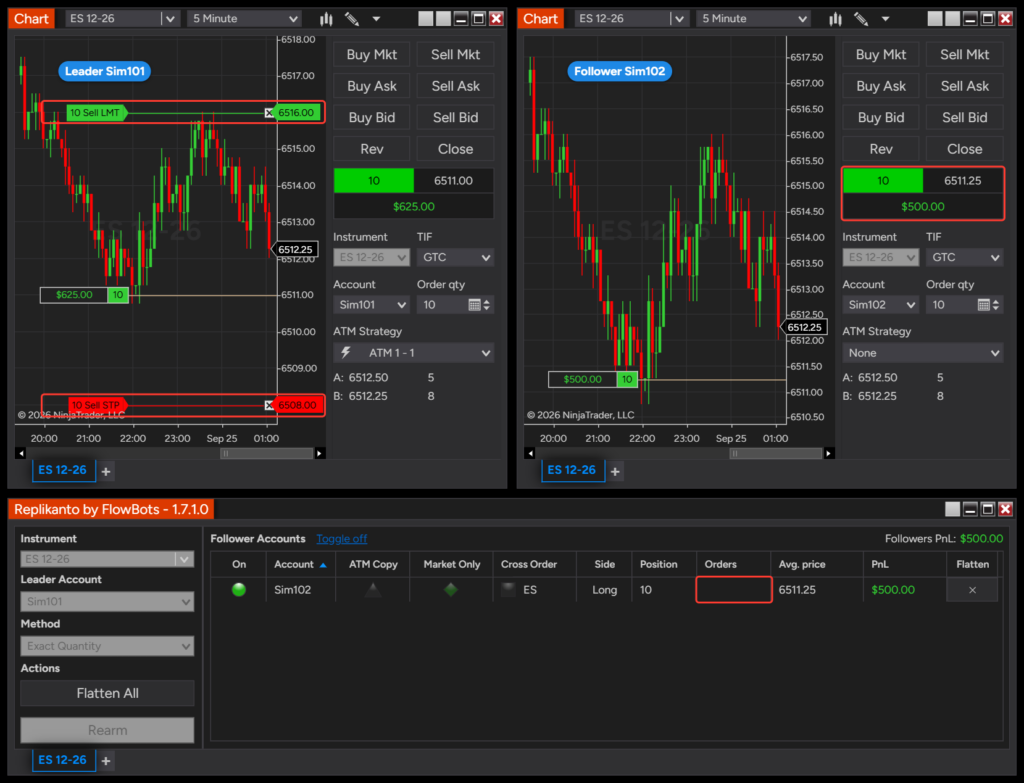This screenshot has height=783, width=1024.
Task: Click gray square in Replikanto title bar
Action: pyautogui.click(x=953, y=509)
